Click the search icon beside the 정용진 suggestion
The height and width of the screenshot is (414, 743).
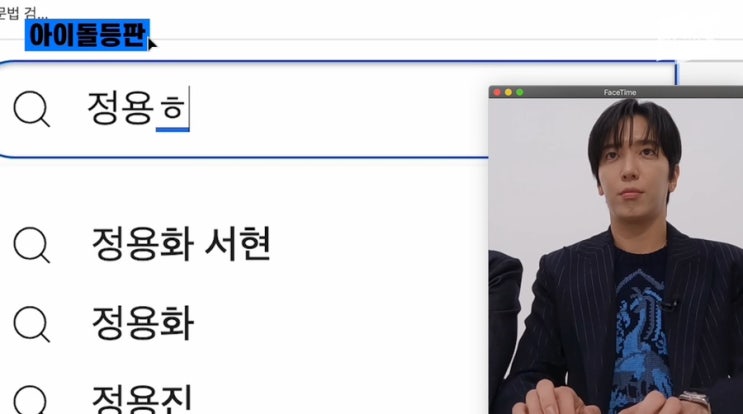click(x=31, y=400)
